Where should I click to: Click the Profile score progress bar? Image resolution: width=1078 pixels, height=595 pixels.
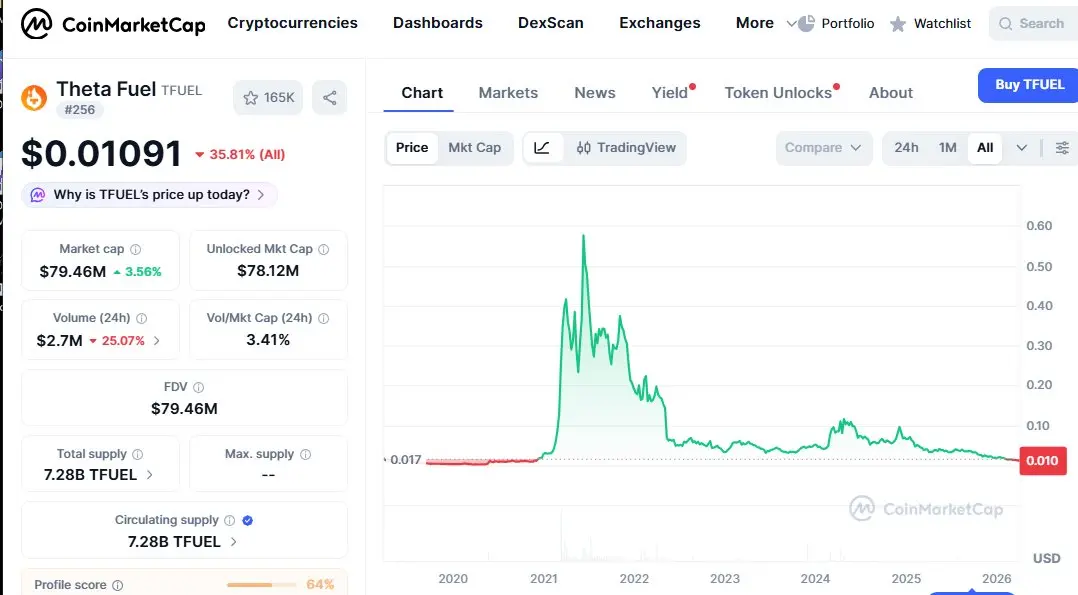point(261,585)
